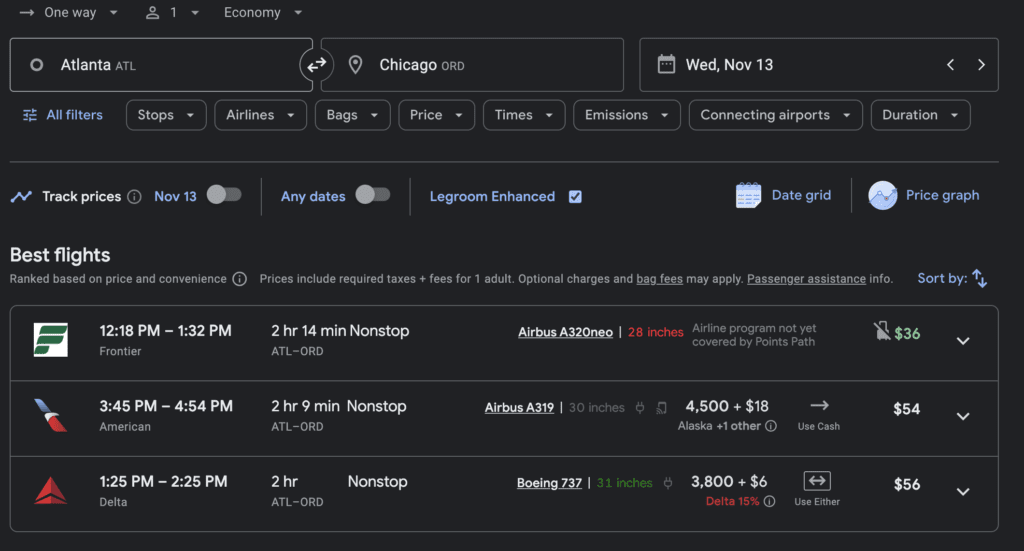This screenshot has height=551, width=1024.
Task: Click the Track prices trend line icon
Action: click(21, 197)
